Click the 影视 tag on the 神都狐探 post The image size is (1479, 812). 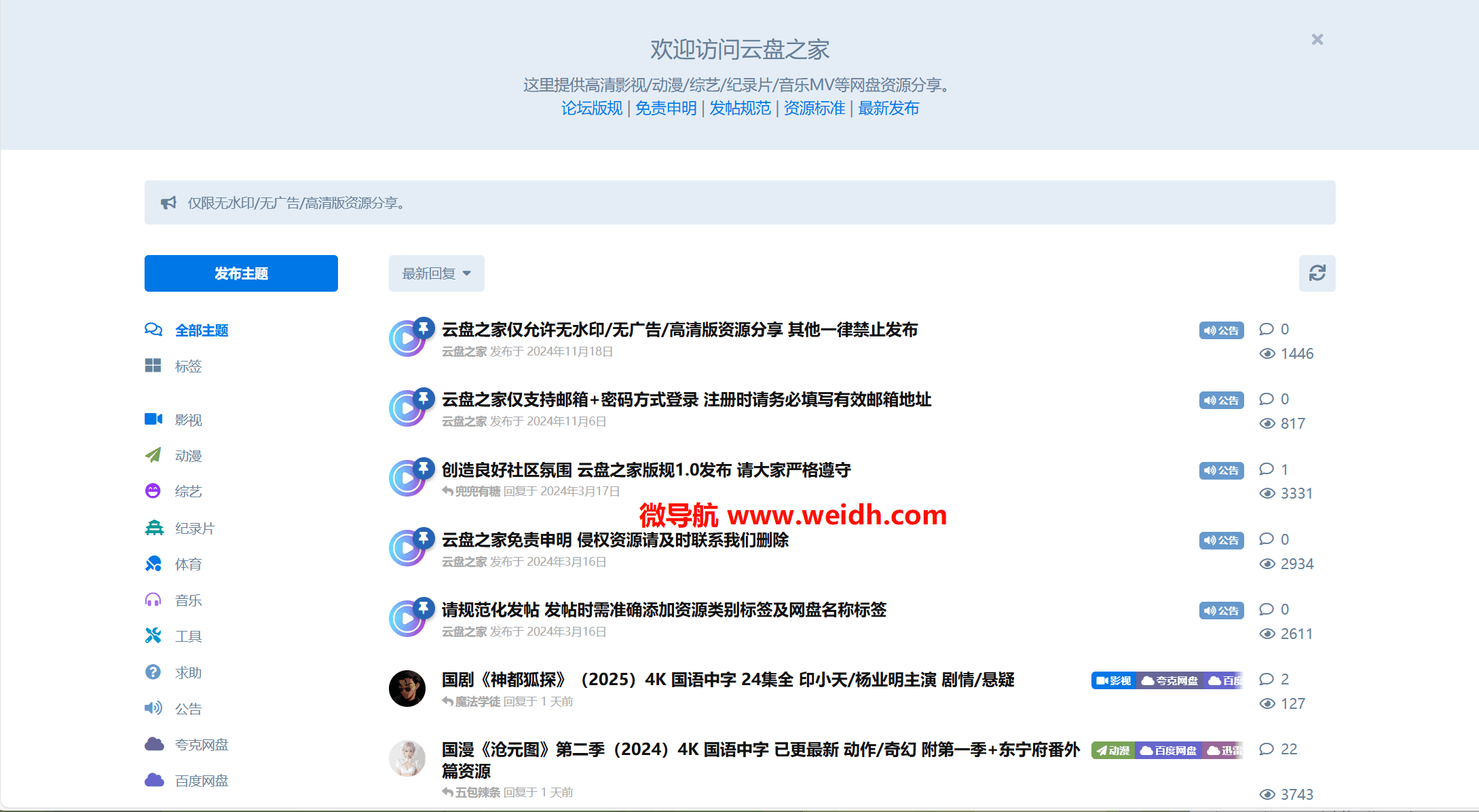point(1114,680)
